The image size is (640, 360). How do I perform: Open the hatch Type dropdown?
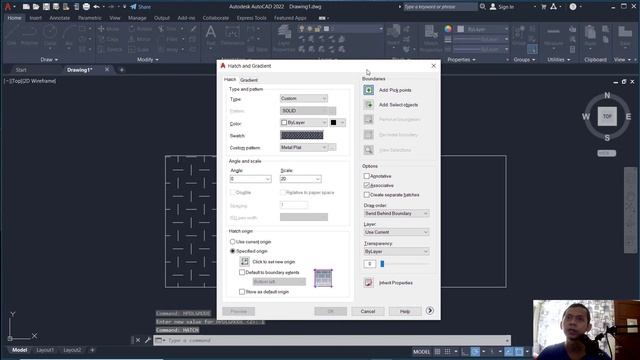point(304,98)
